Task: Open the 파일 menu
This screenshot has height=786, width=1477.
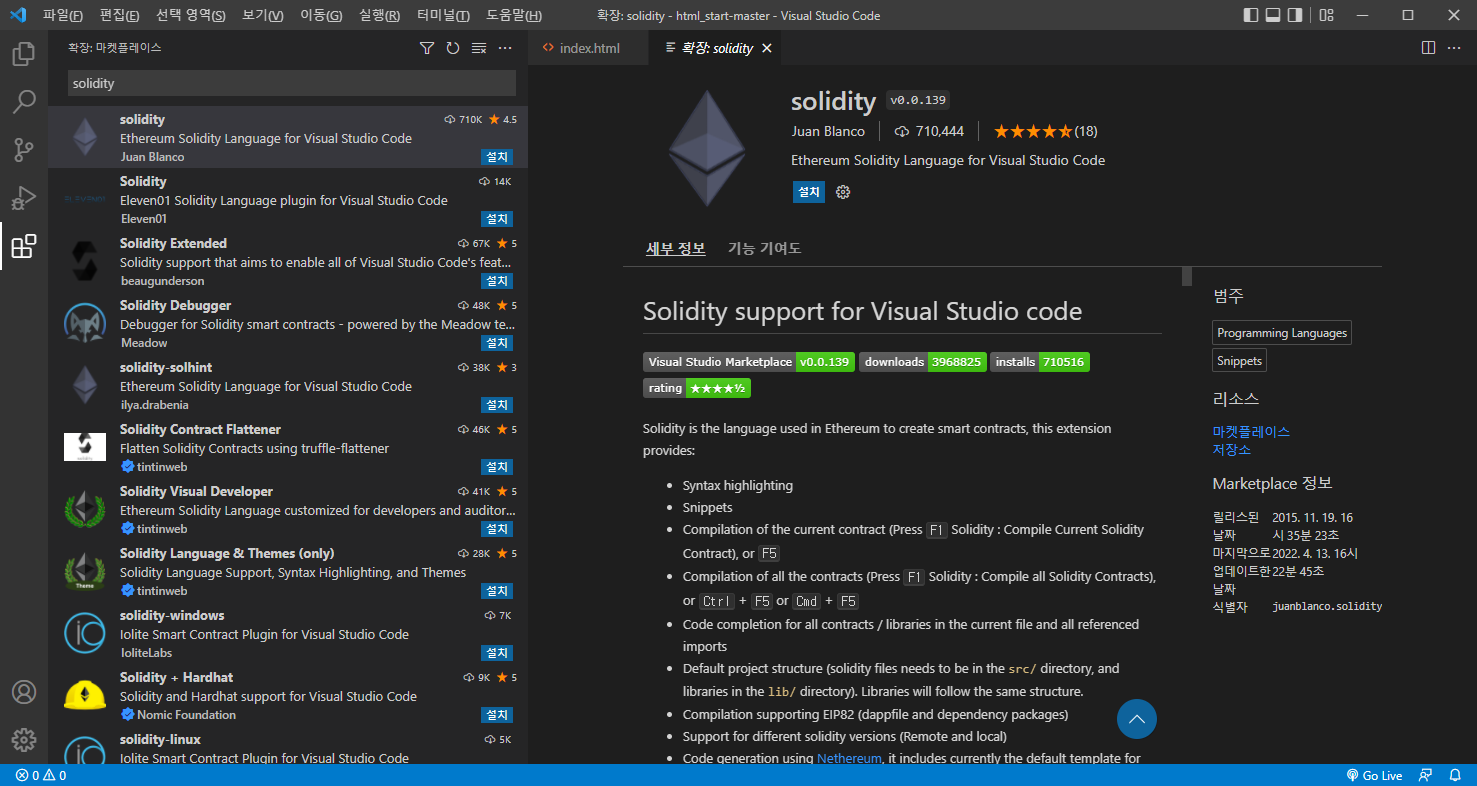Action: pyautogui.click(x=63, y=15)
